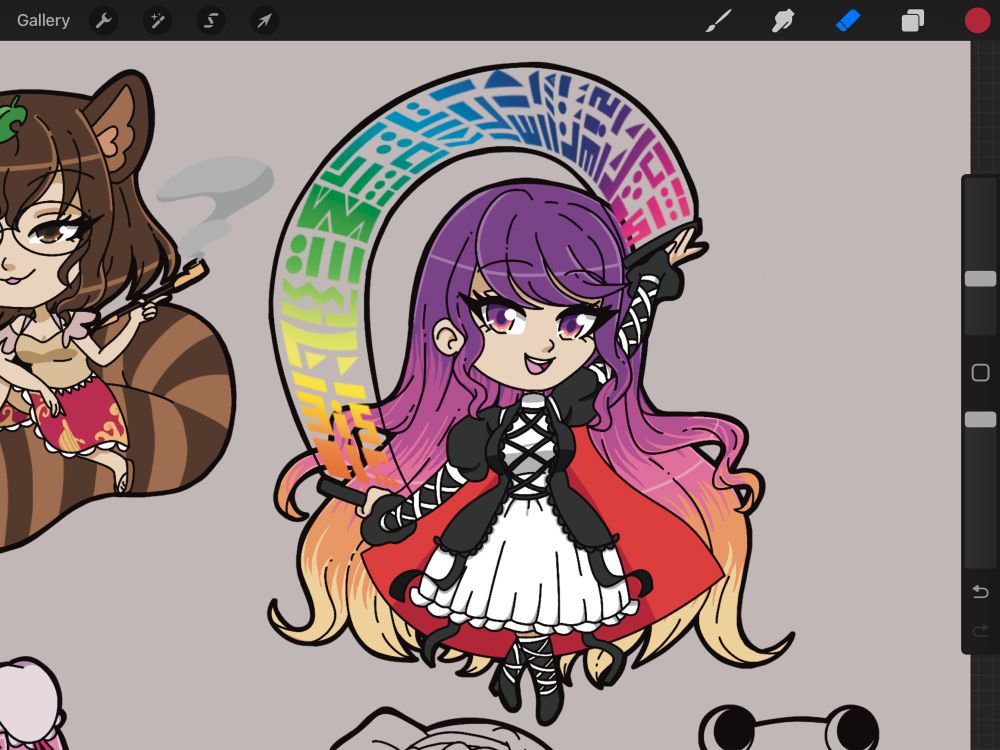Open the Actions wrench menu

tap(103, 21)
